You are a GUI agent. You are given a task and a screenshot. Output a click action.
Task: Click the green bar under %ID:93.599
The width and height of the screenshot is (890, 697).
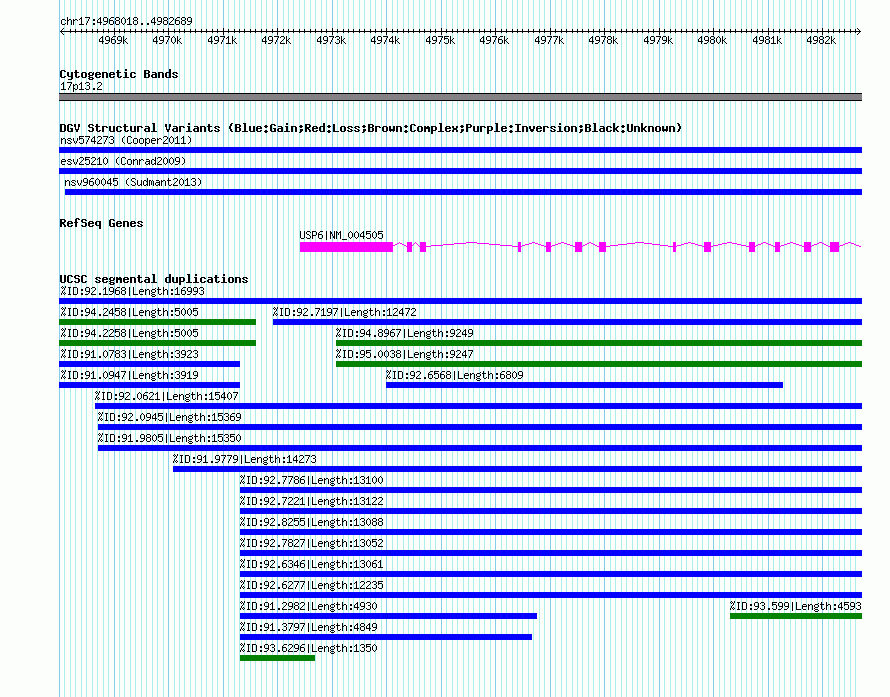(x=796, y=616)
